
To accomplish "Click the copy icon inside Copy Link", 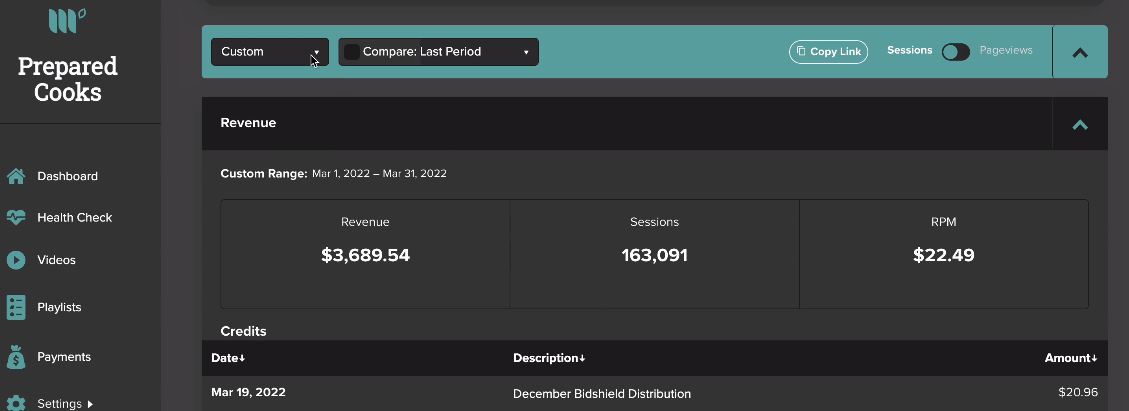I will pos(801,51).
